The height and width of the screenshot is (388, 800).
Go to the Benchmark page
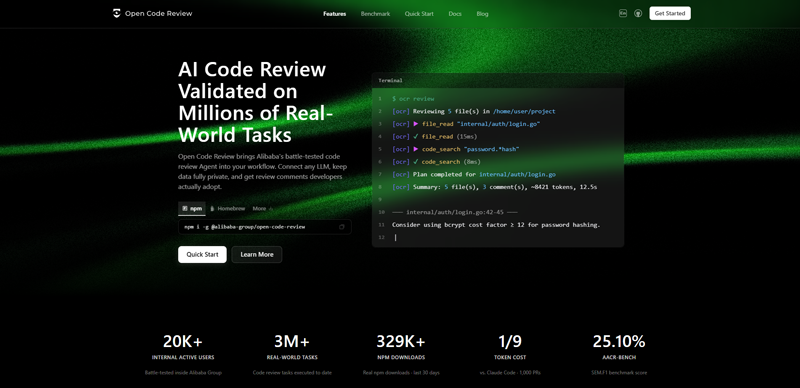click(376, 14)
